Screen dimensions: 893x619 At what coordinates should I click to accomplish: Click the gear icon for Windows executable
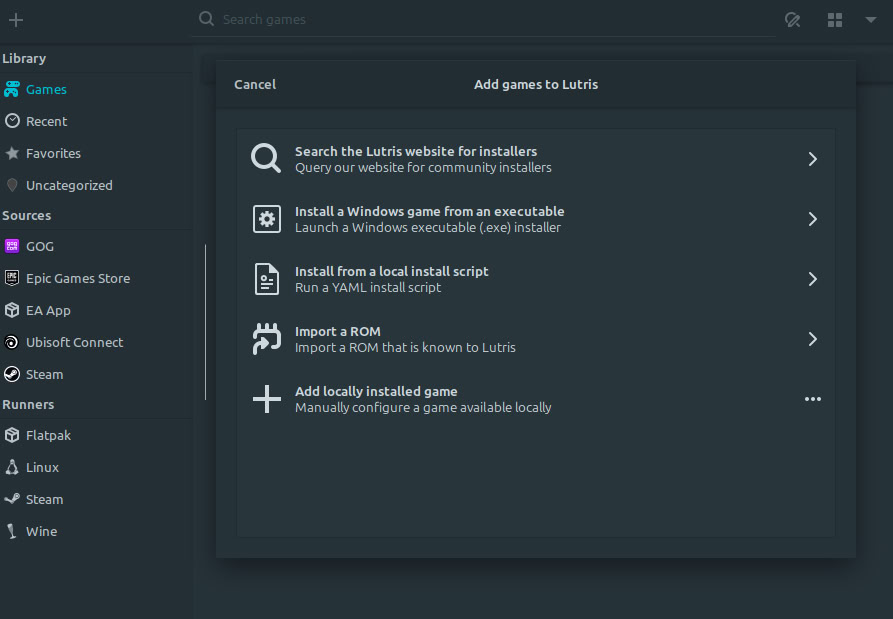click(x=267, y=219)
